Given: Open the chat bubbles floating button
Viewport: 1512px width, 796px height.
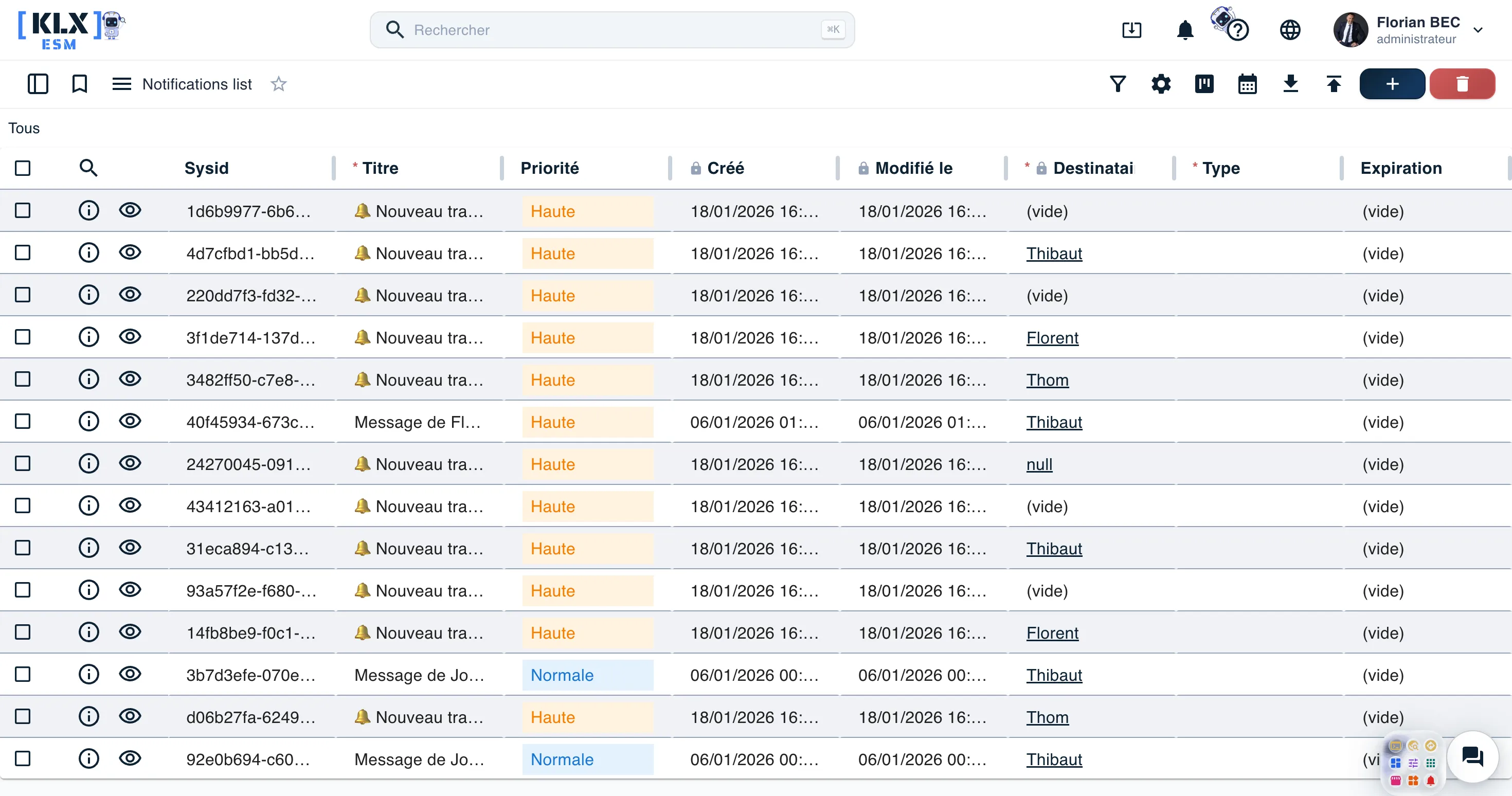Looking at the screenshot, I should 1473,757.
